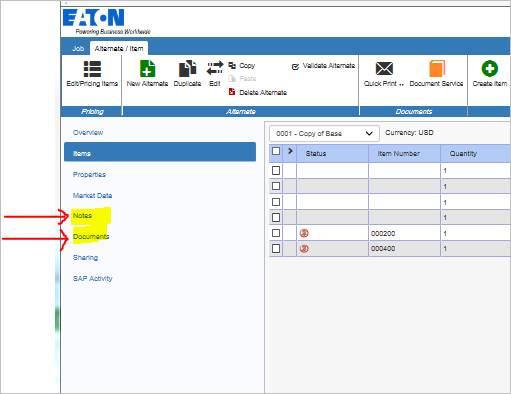Open Sharing in the sidebar
The image size is (511, 394).
[85, 258]
